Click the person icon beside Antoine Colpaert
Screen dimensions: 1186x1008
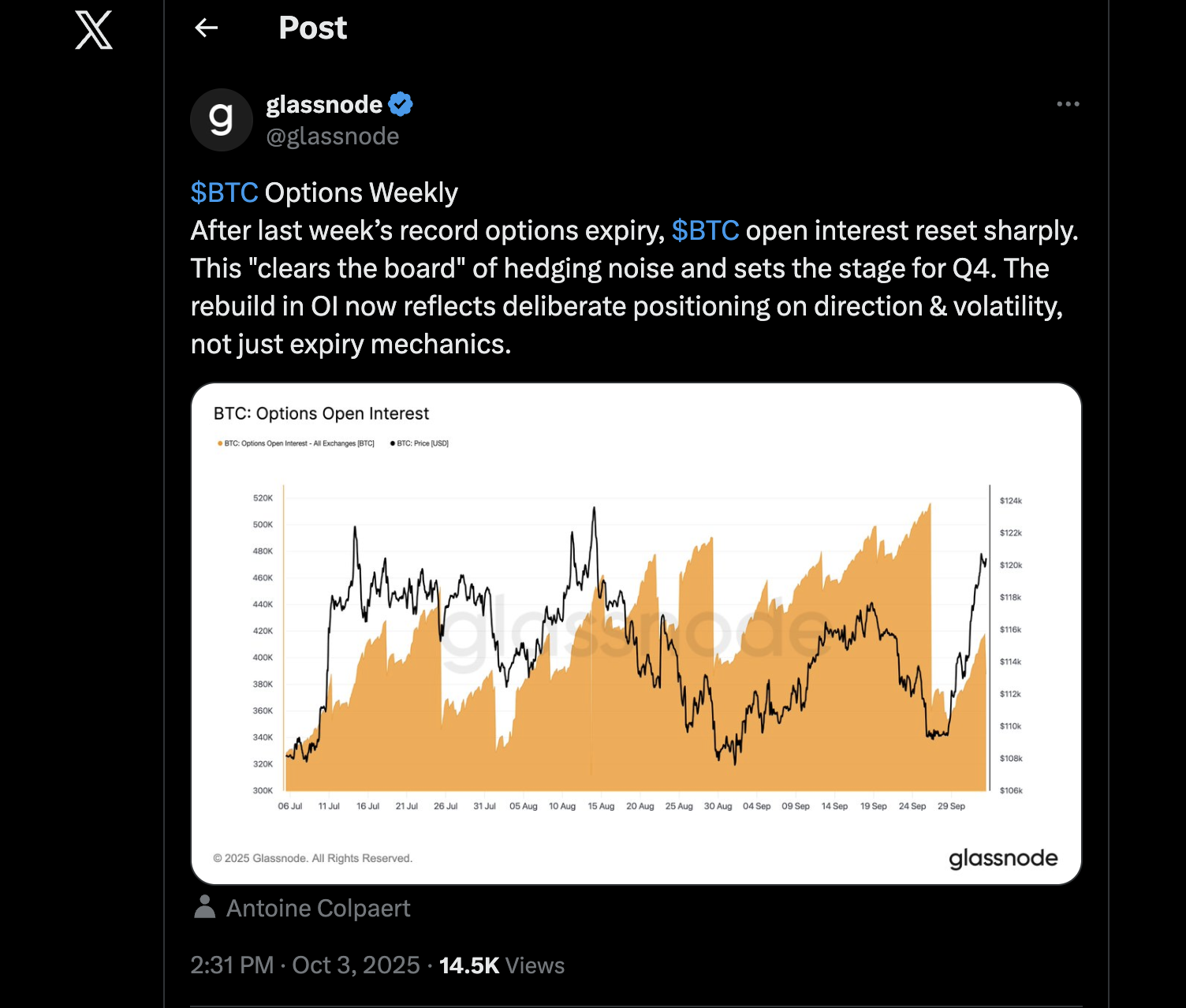tap(205, 907)
